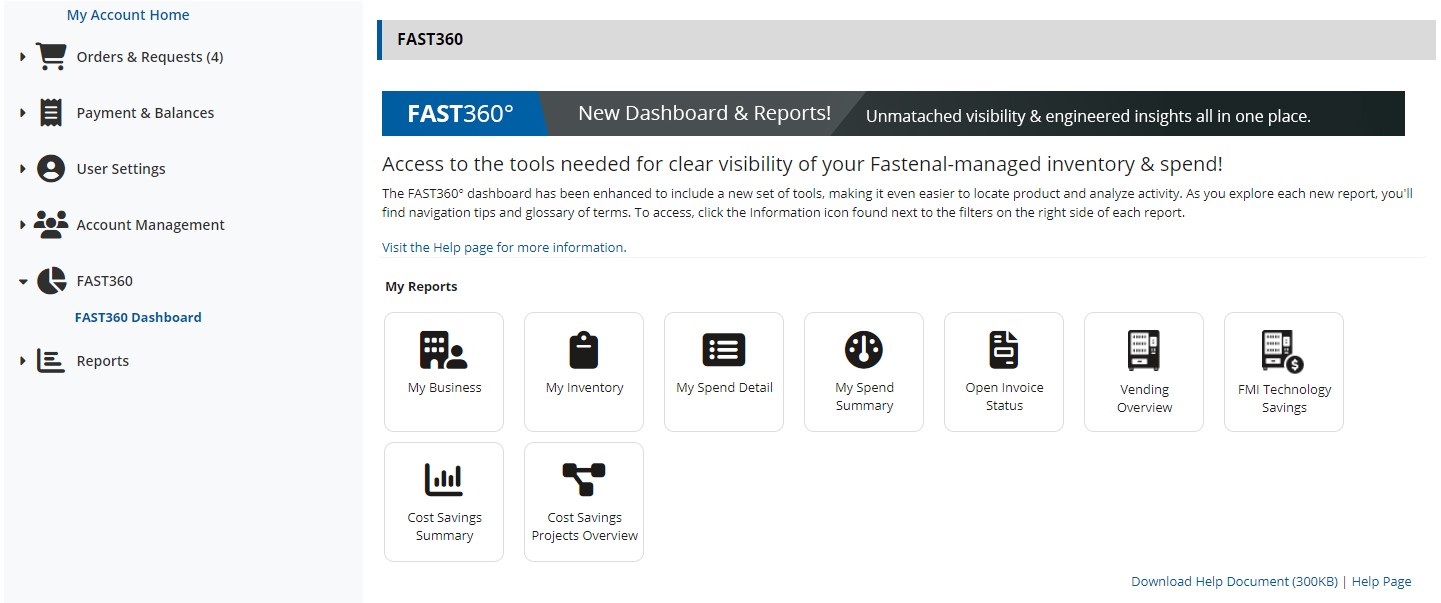Click the Orders & Requests cart icon
This screenshot has width=1441, height=603.
point(51,56)
